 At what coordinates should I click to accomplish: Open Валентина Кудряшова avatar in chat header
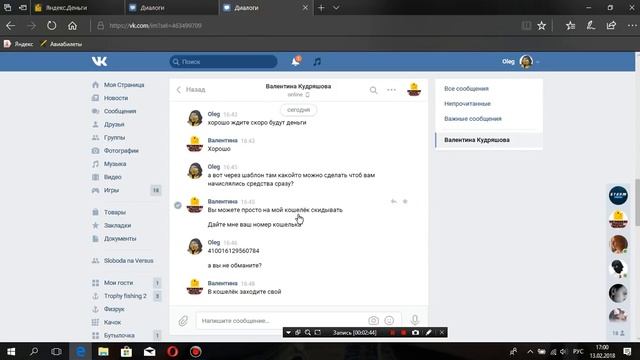pos(414,89)
